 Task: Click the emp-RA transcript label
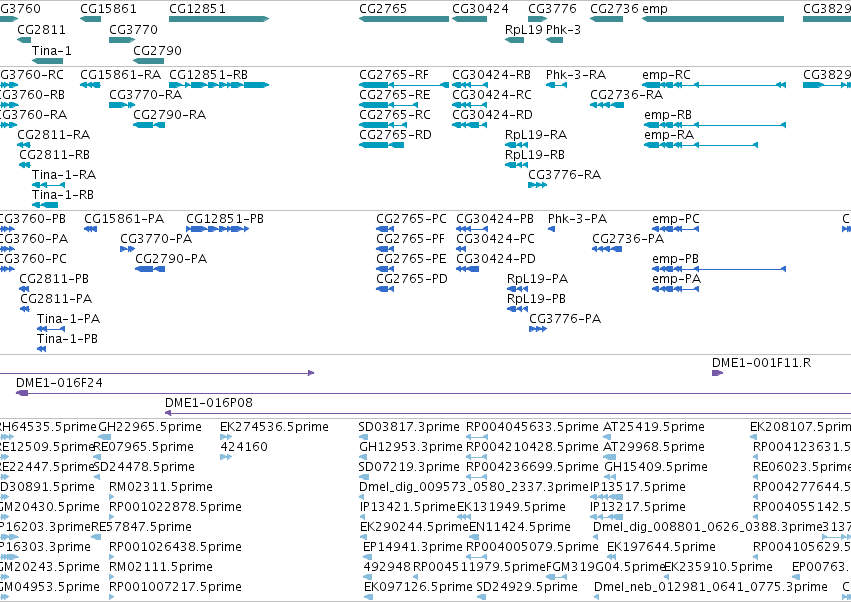669,135
